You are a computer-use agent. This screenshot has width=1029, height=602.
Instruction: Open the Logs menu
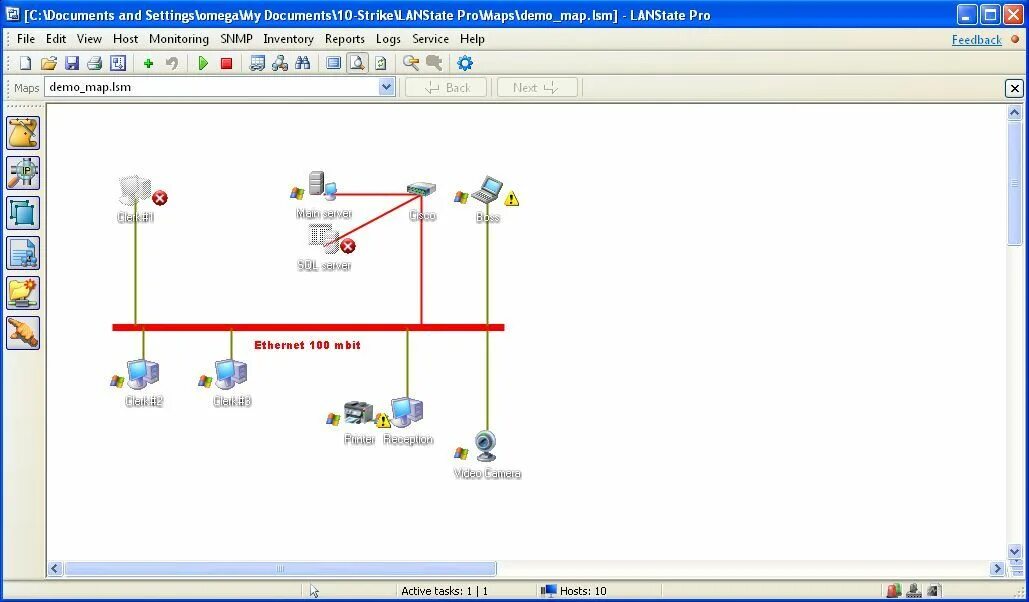point(388,39)
